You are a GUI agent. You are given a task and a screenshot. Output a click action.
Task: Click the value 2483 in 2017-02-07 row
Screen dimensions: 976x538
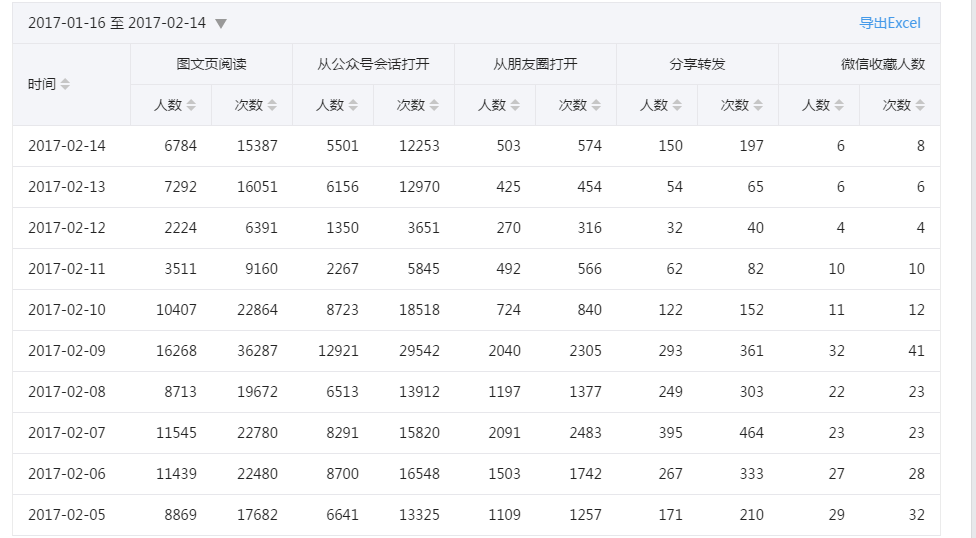585,433
